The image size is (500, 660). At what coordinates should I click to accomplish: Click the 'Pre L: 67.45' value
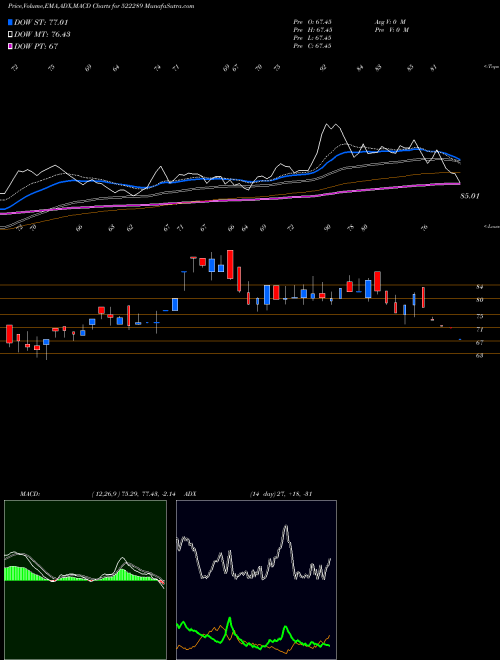pyautogui.click(x=313, y=38)
